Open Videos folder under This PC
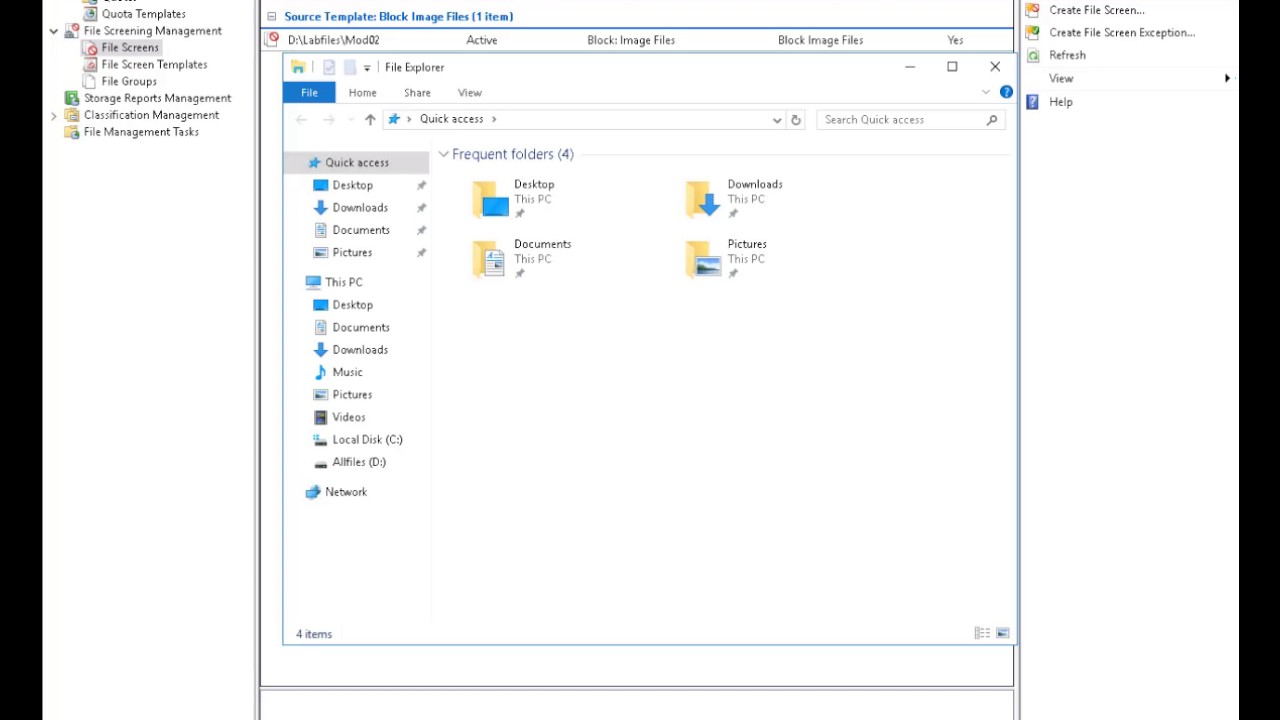The height and width of the screenshot is (720, 1280). pos(348,417)
